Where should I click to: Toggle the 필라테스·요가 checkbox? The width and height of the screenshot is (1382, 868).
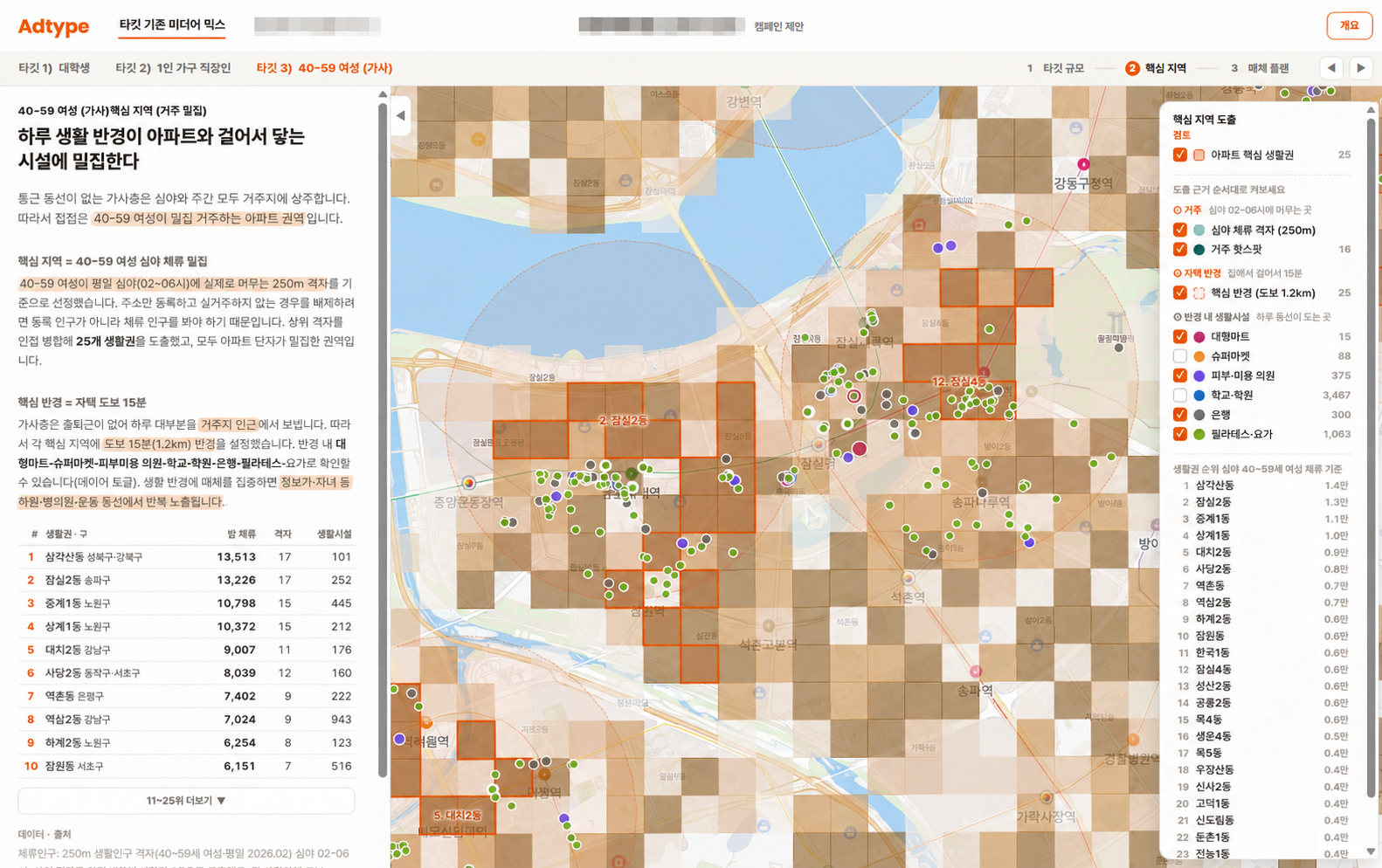tap(1180, 434)
